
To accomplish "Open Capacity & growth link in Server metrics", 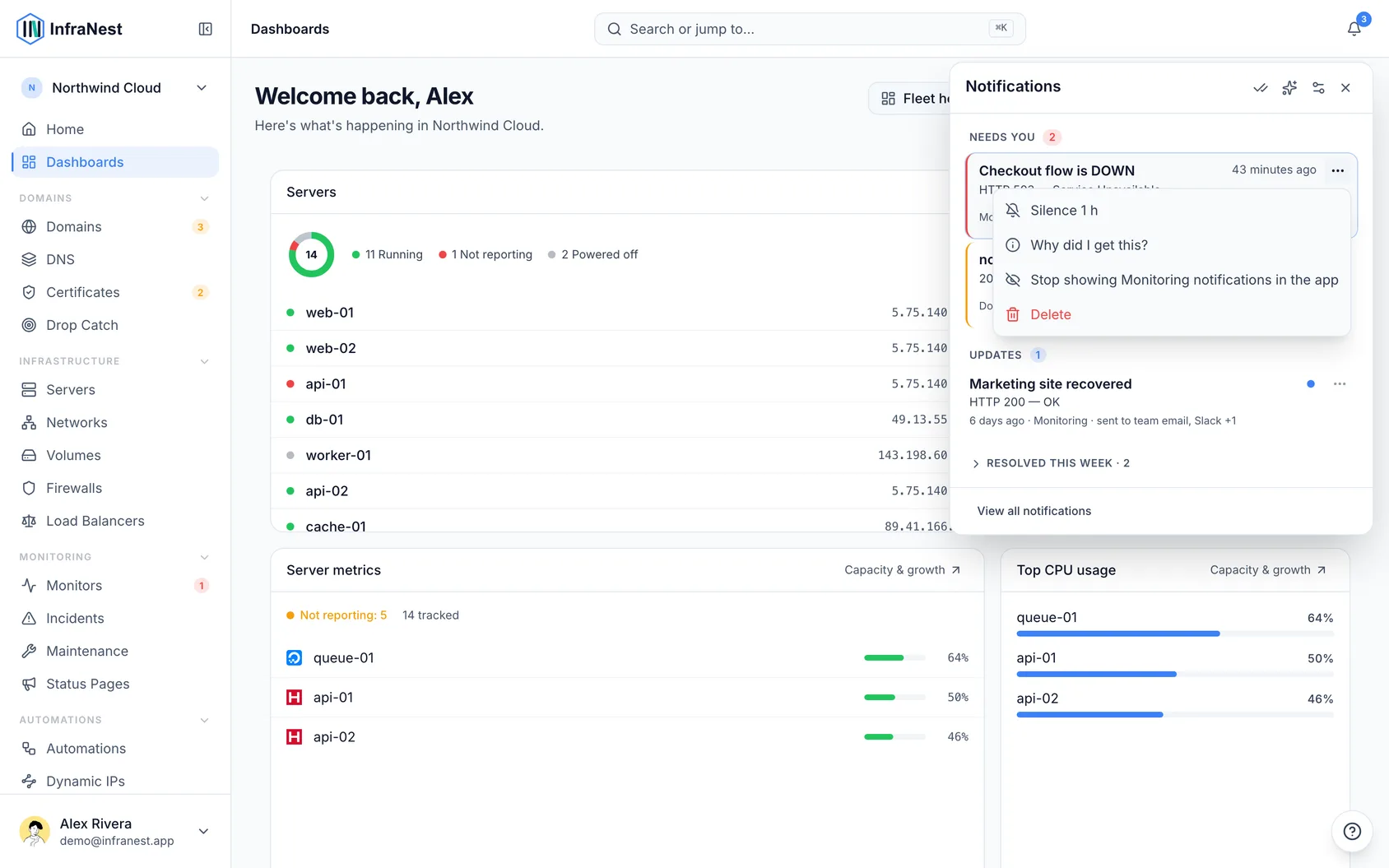I will tap(903, 570).
